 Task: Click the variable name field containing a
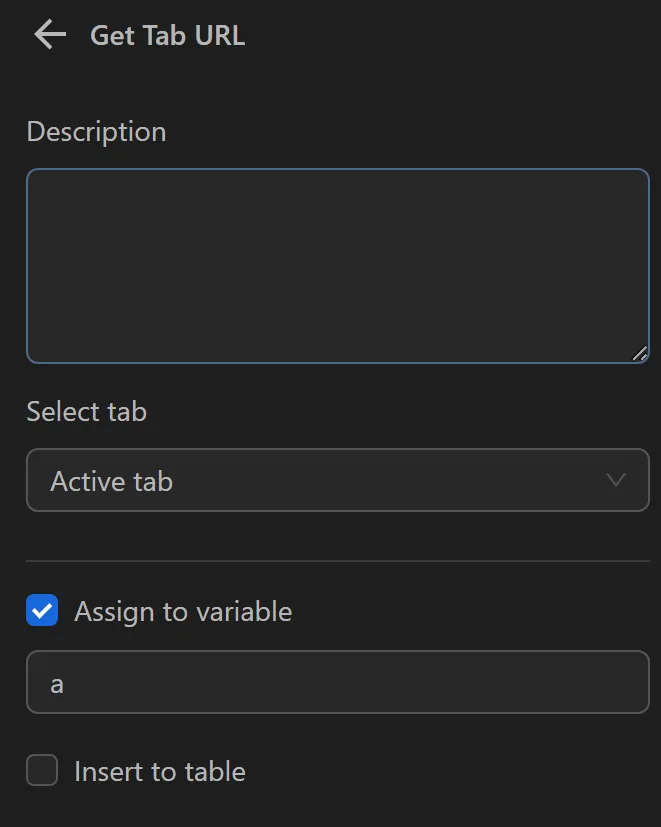coord(338,682)
